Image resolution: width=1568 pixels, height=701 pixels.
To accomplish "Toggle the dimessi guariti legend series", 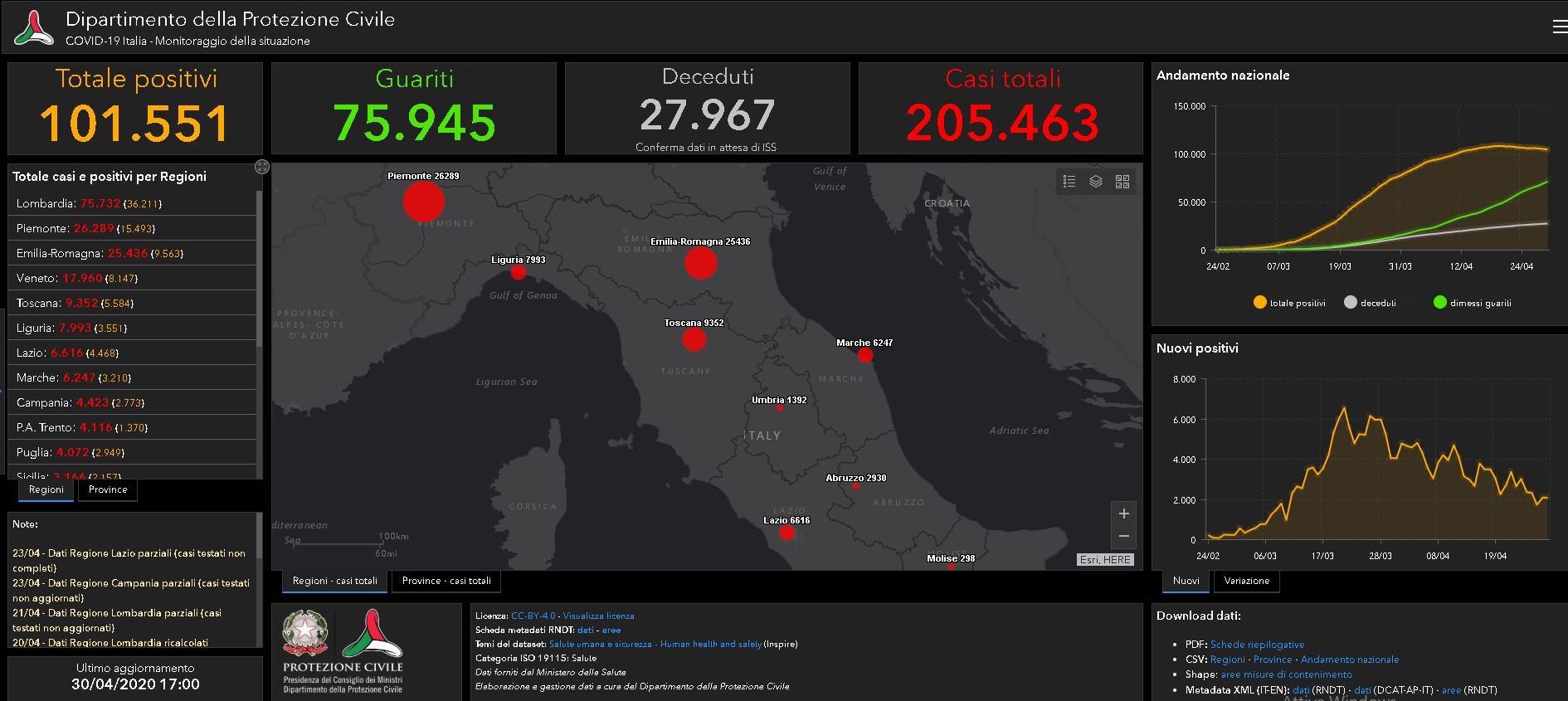I will (1473, 303).
